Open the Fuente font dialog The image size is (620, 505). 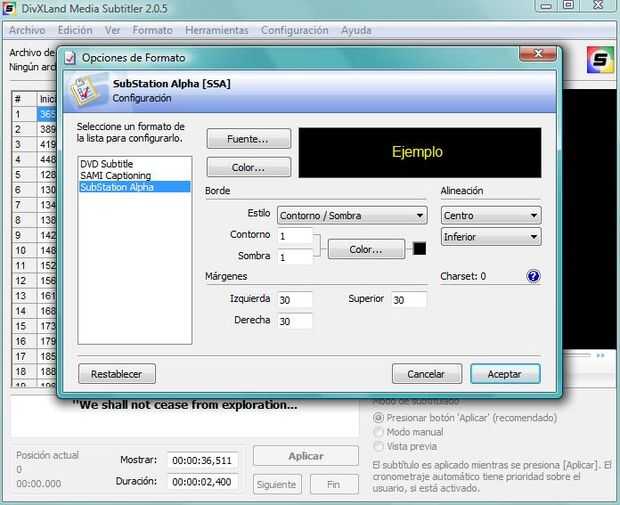click(248, 139)
